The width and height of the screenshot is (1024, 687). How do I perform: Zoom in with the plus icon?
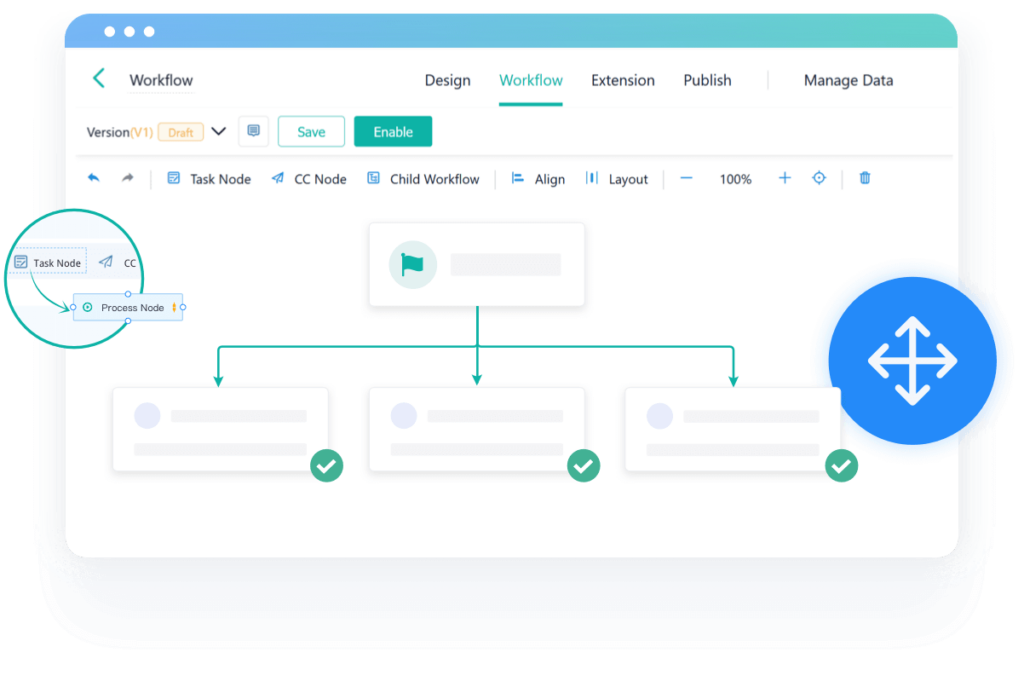click(x=785, y=178)
